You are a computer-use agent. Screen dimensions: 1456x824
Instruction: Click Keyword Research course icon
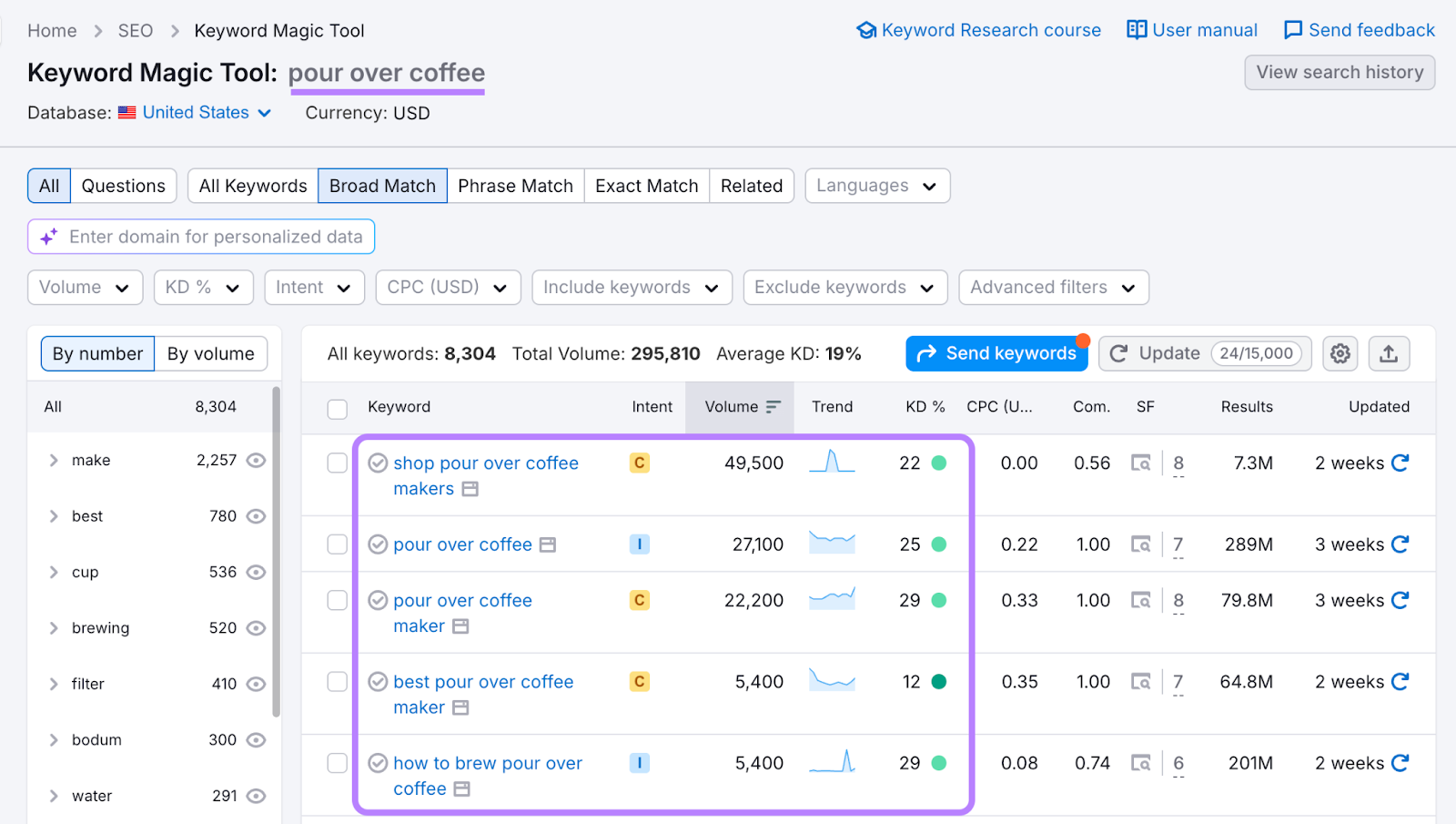click(865, 29)
